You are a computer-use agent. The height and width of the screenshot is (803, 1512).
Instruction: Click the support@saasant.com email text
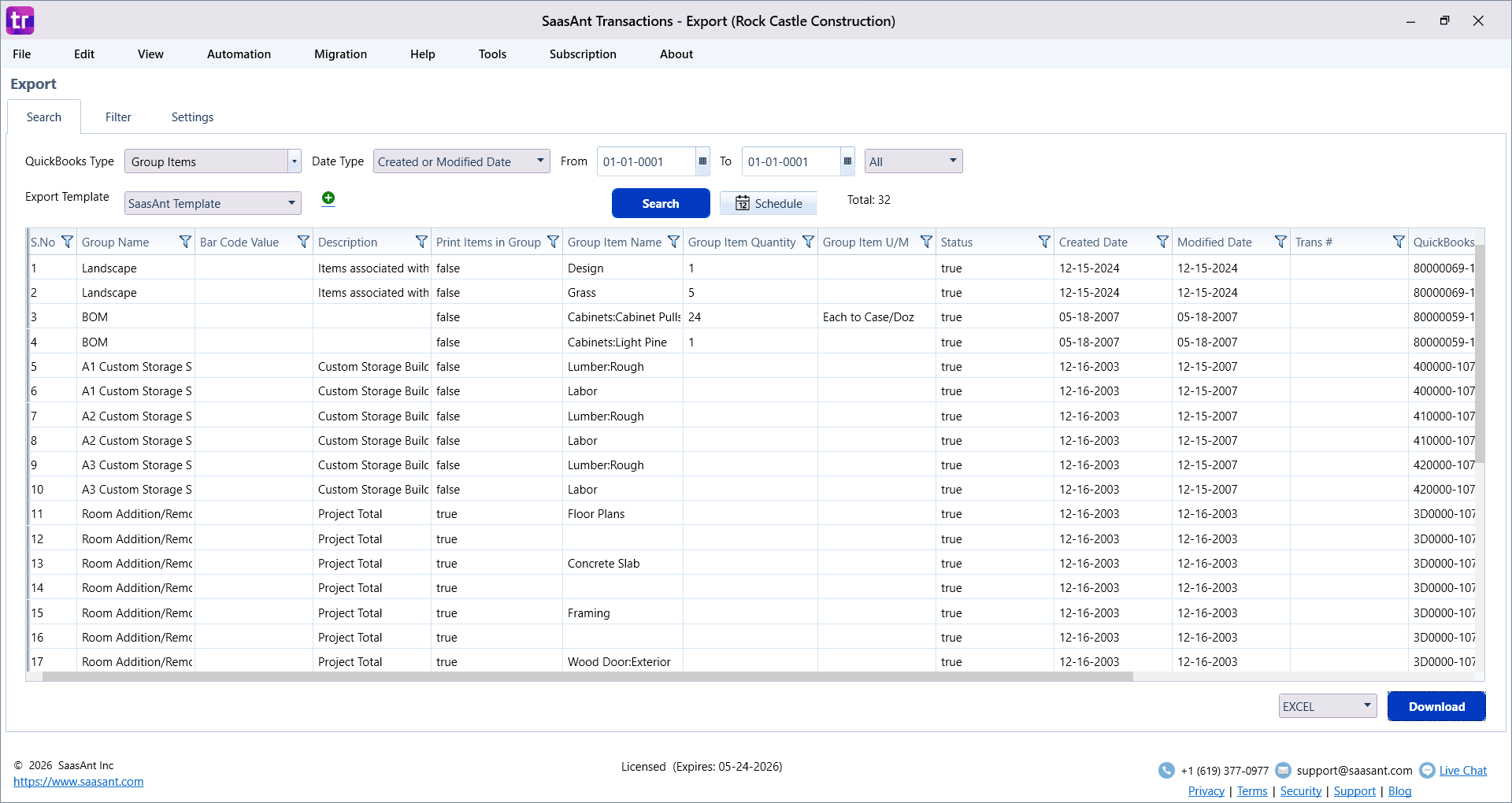point(1354,771)
